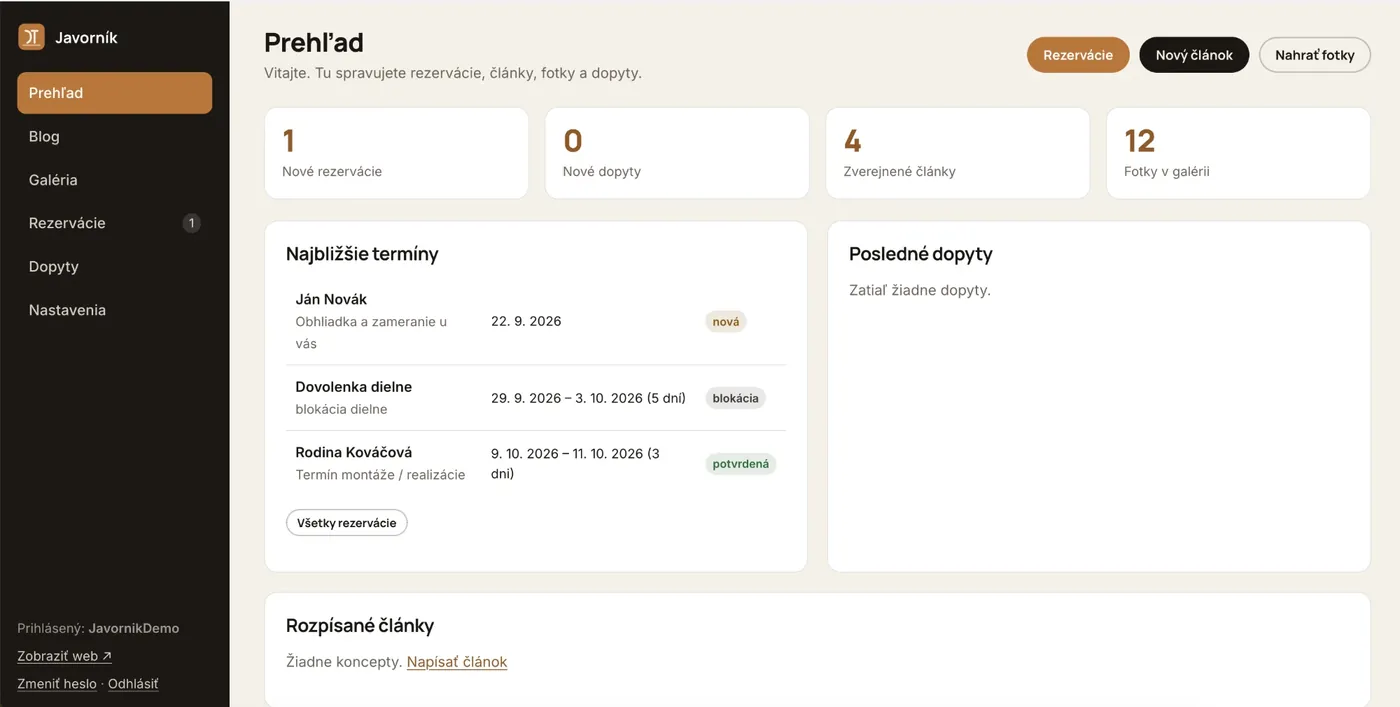
Task: Click the 'Obhliadka a zameranie u vás' description
Action: click(371, 333)
